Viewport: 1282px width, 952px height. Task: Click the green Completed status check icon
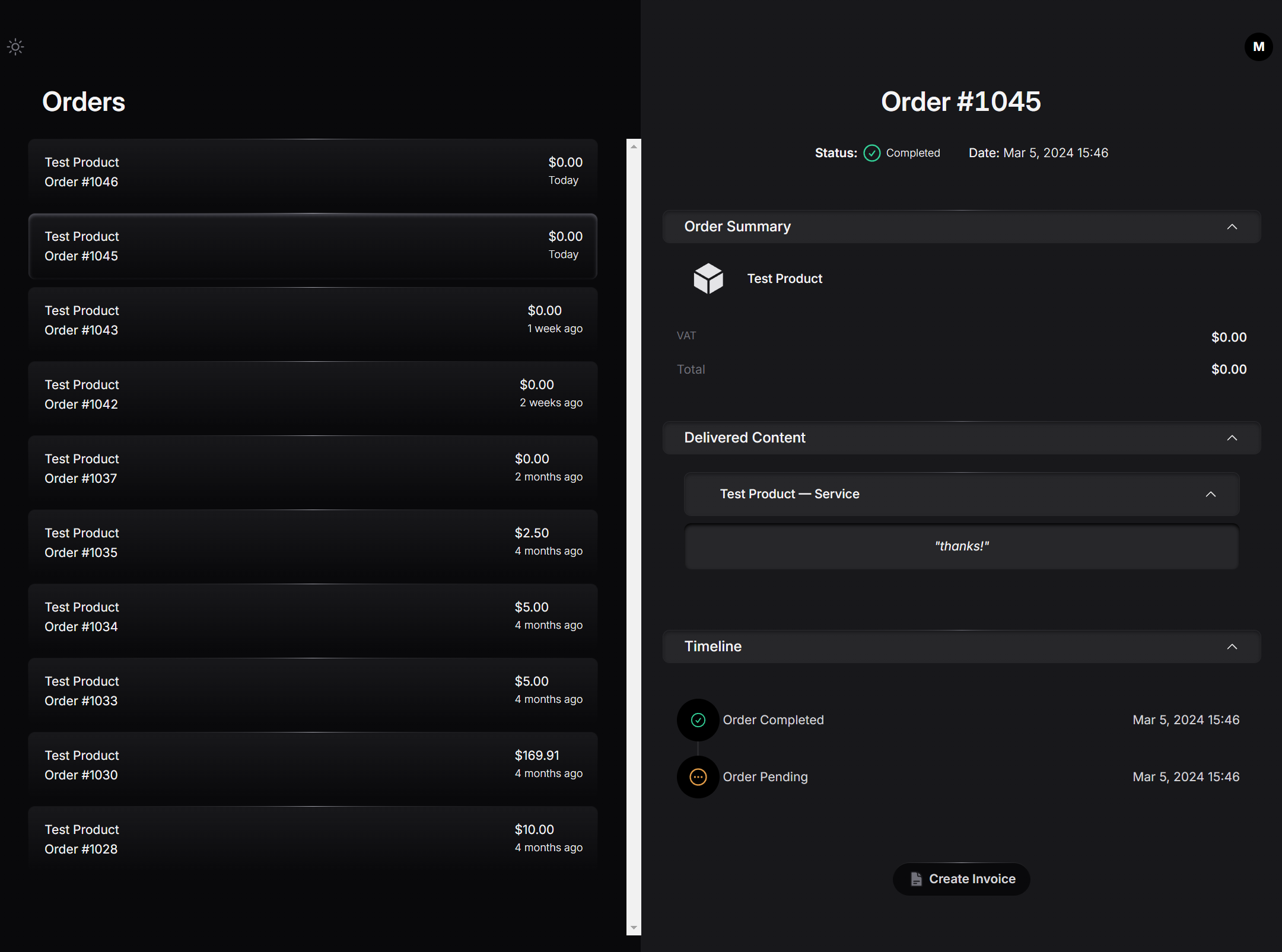[871, 153]
